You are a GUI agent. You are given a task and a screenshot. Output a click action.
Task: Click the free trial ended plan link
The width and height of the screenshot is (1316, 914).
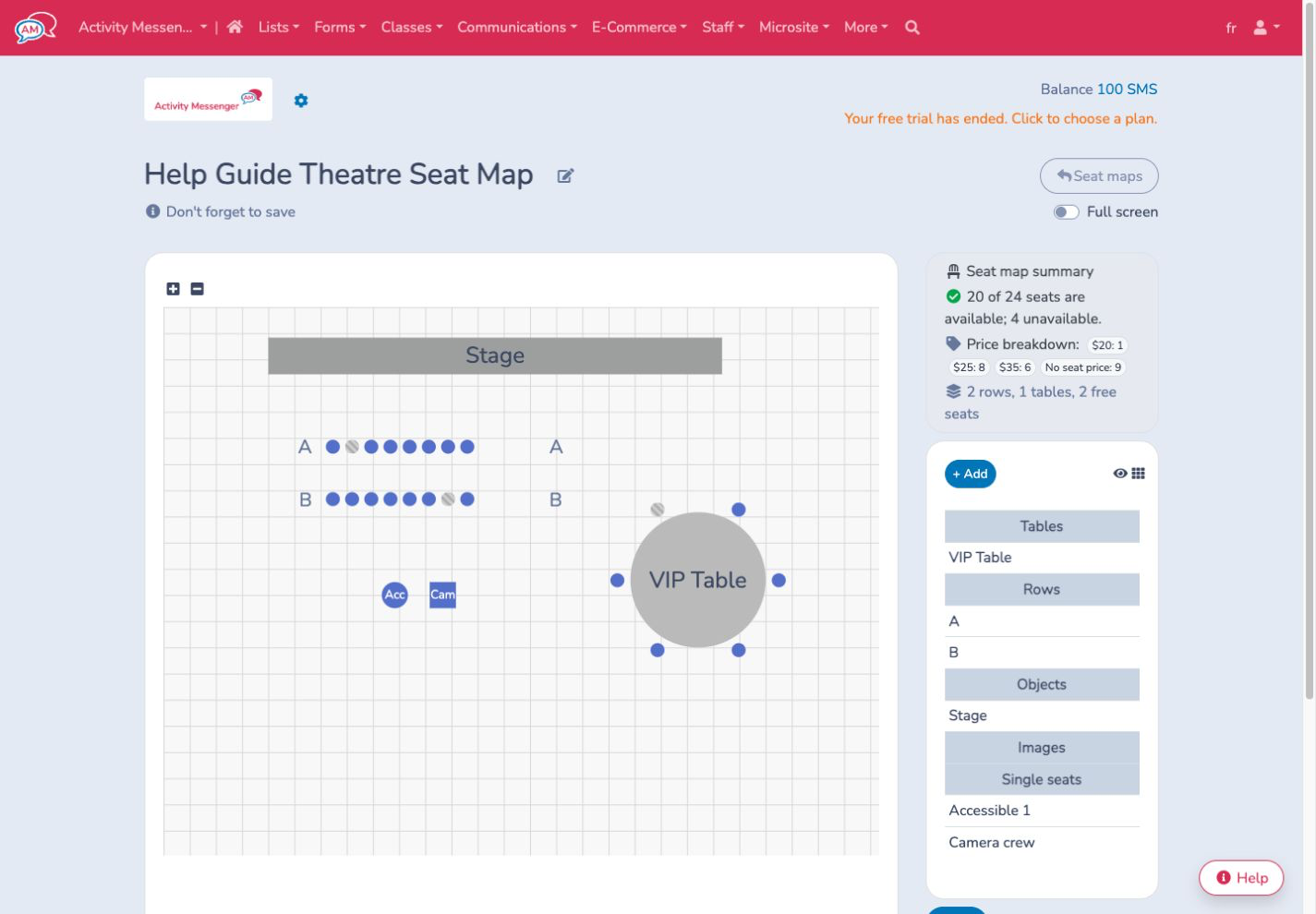pyautogui.click(x=1000, y=119)
